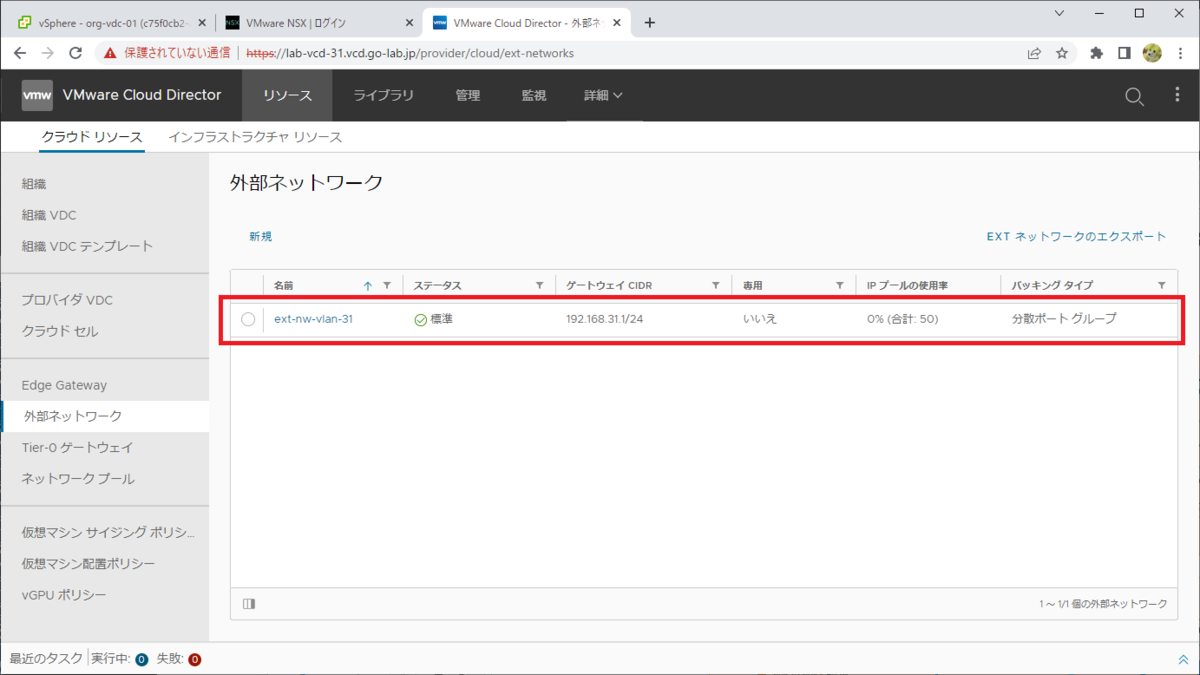Expand the 詳細 dropdown menu
This screenshot has width=1200, height=675.
pyautogui.click(x=603, y=96)
